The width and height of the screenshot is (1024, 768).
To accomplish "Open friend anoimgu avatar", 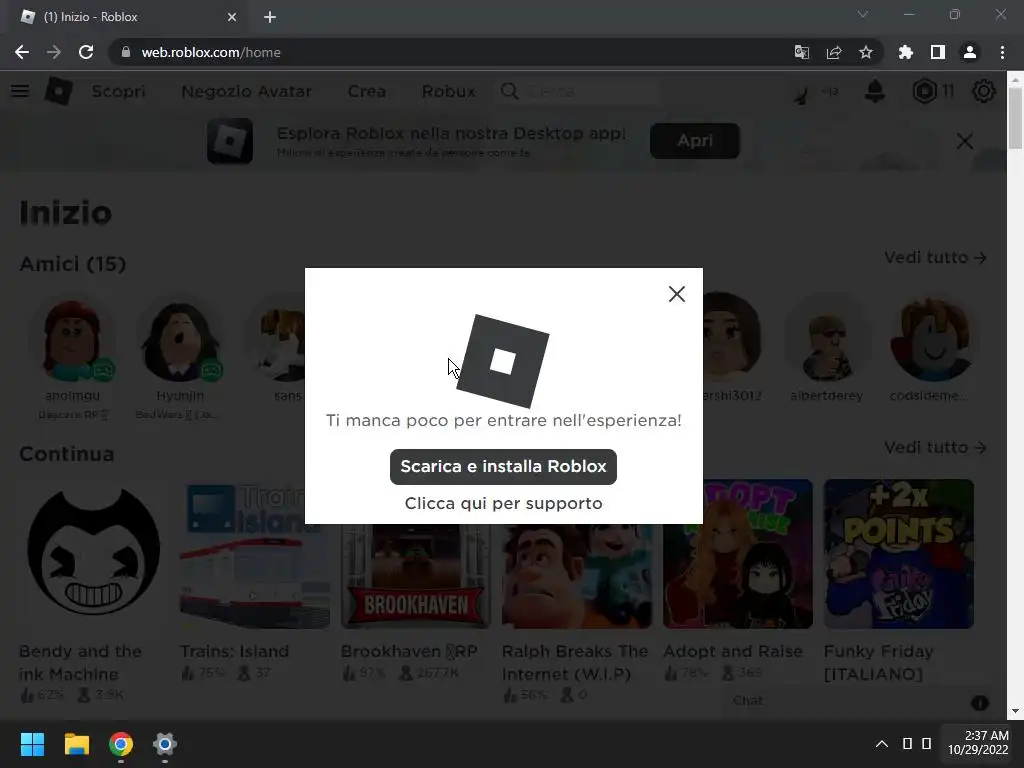I will pyautogui.click(x=72, y=340).
